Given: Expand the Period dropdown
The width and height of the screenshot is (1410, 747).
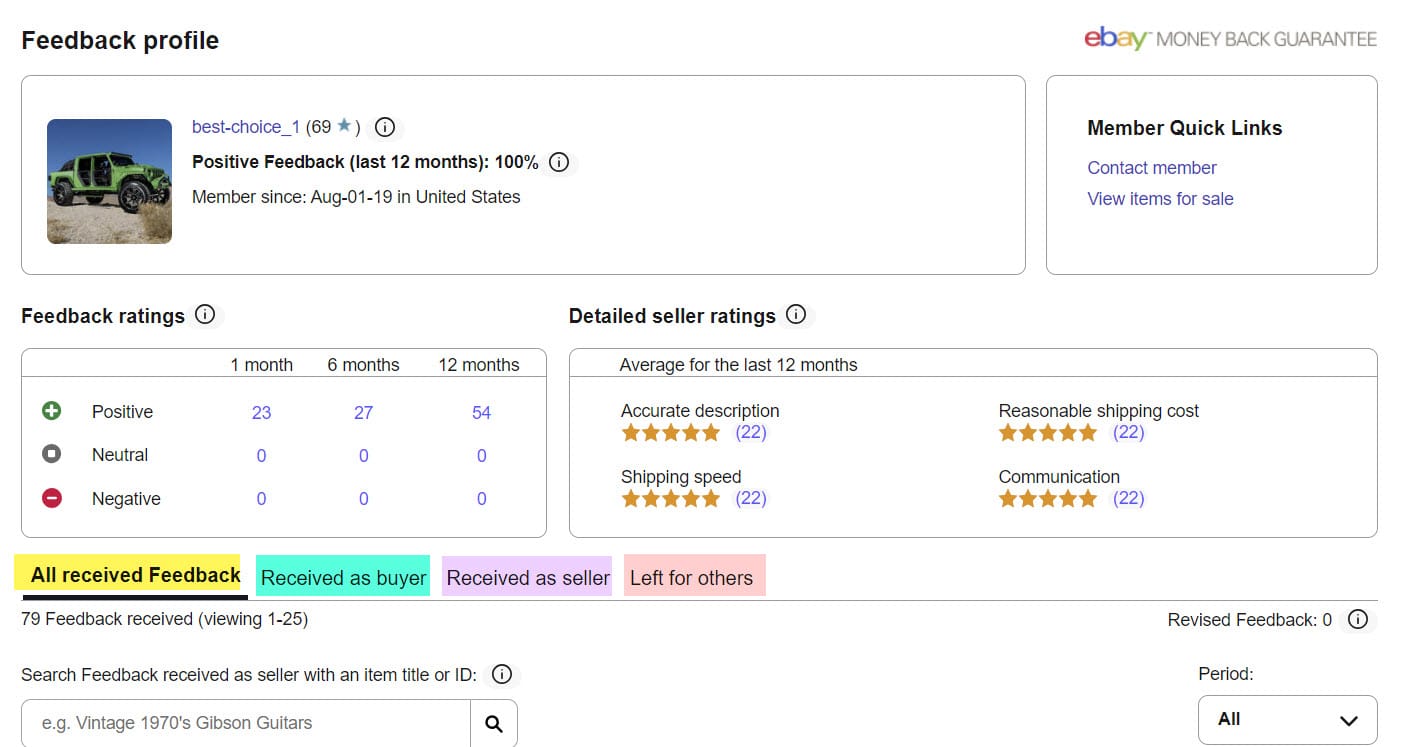Looking at the screenshot, I should pos(1287,719).
